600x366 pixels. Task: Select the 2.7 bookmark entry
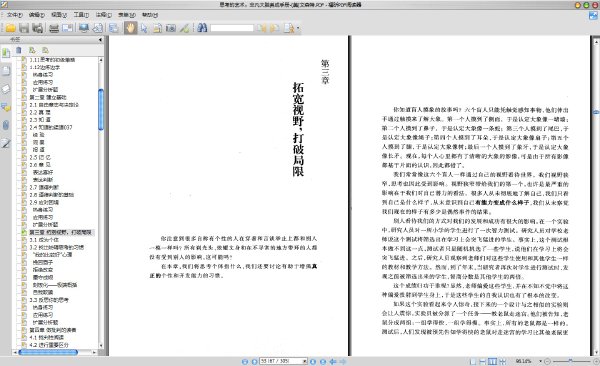(44, 187)
